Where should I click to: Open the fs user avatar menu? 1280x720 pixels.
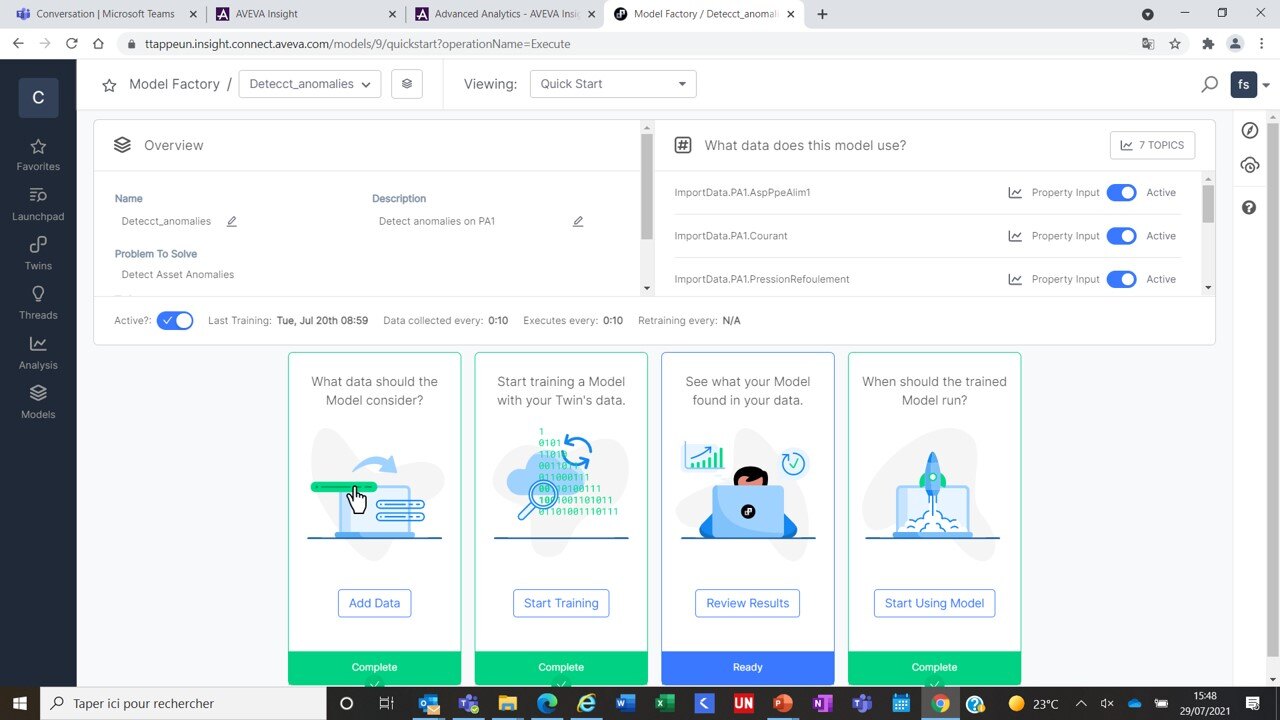coord(1243,85)
